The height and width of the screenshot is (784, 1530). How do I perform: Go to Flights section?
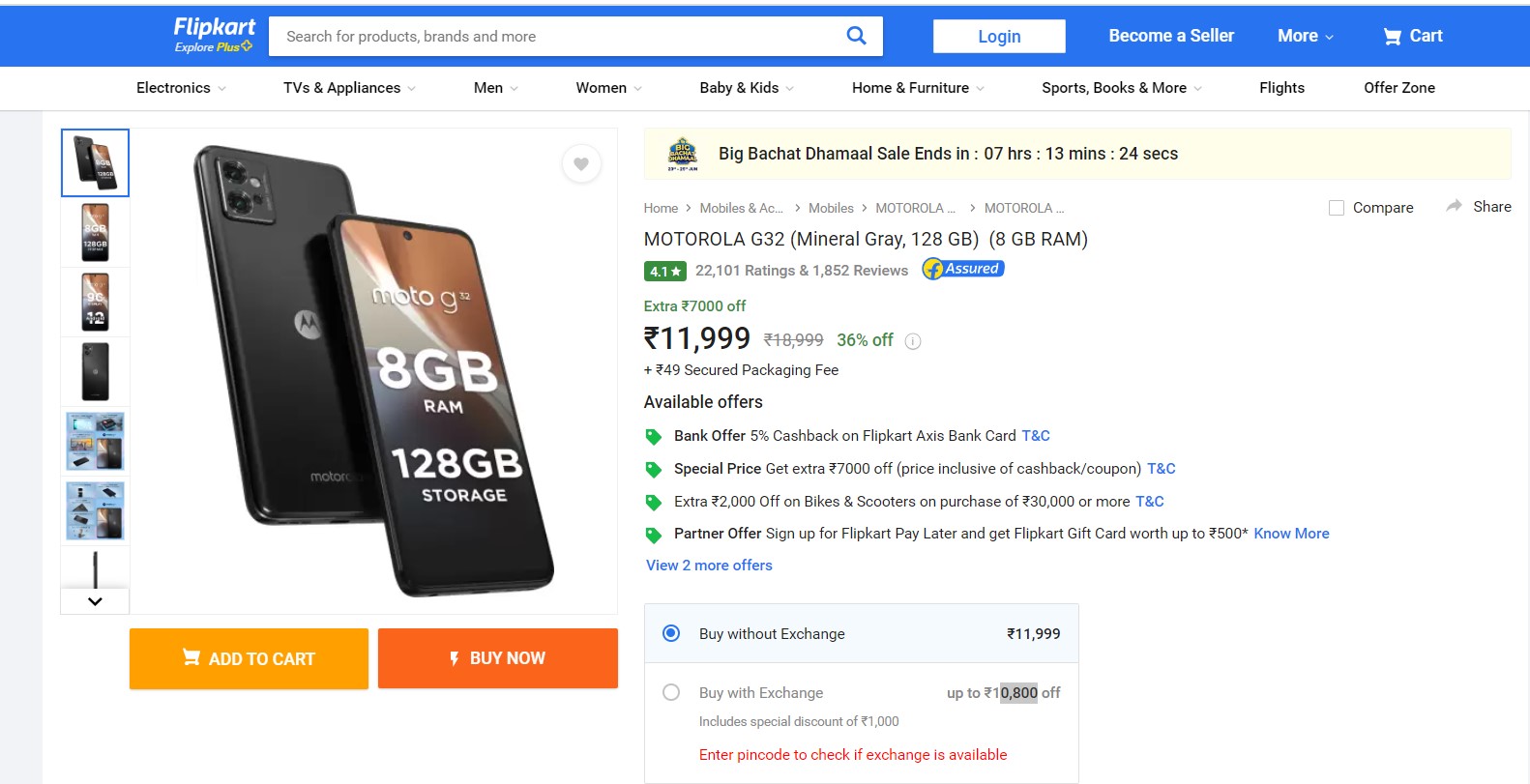tap(1281, 88)
